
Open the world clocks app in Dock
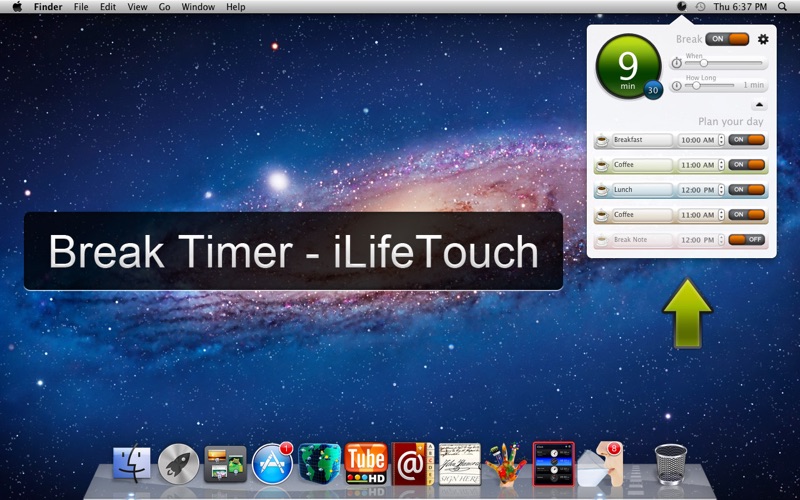(554, 463)
